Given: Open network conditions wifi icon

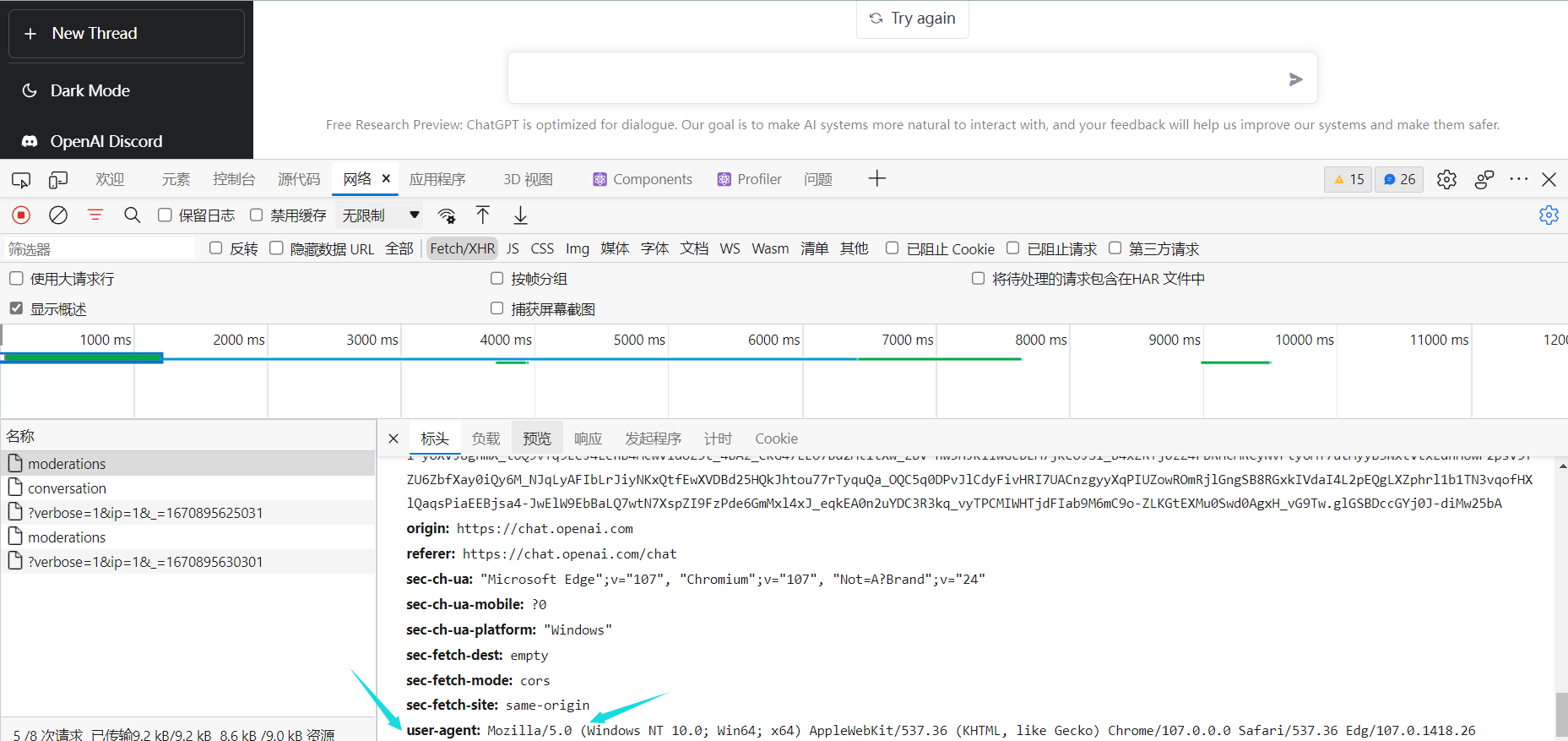Looking at the screenshot, I should 448,215.
